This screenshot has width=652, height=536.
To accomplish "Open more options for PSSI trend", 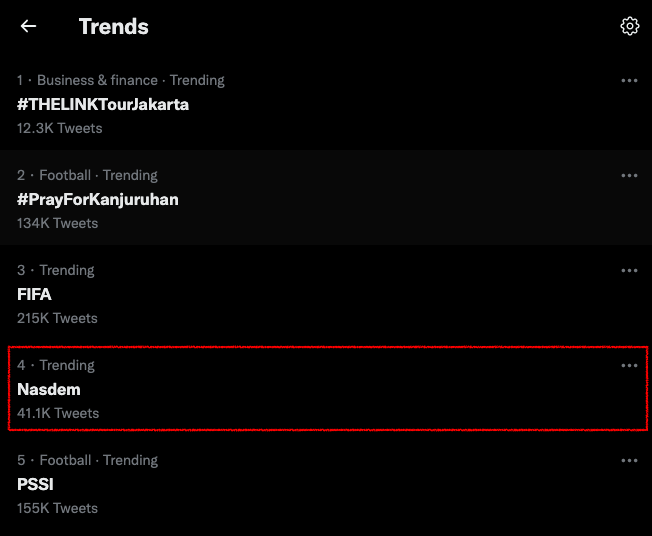I will 629,460.
